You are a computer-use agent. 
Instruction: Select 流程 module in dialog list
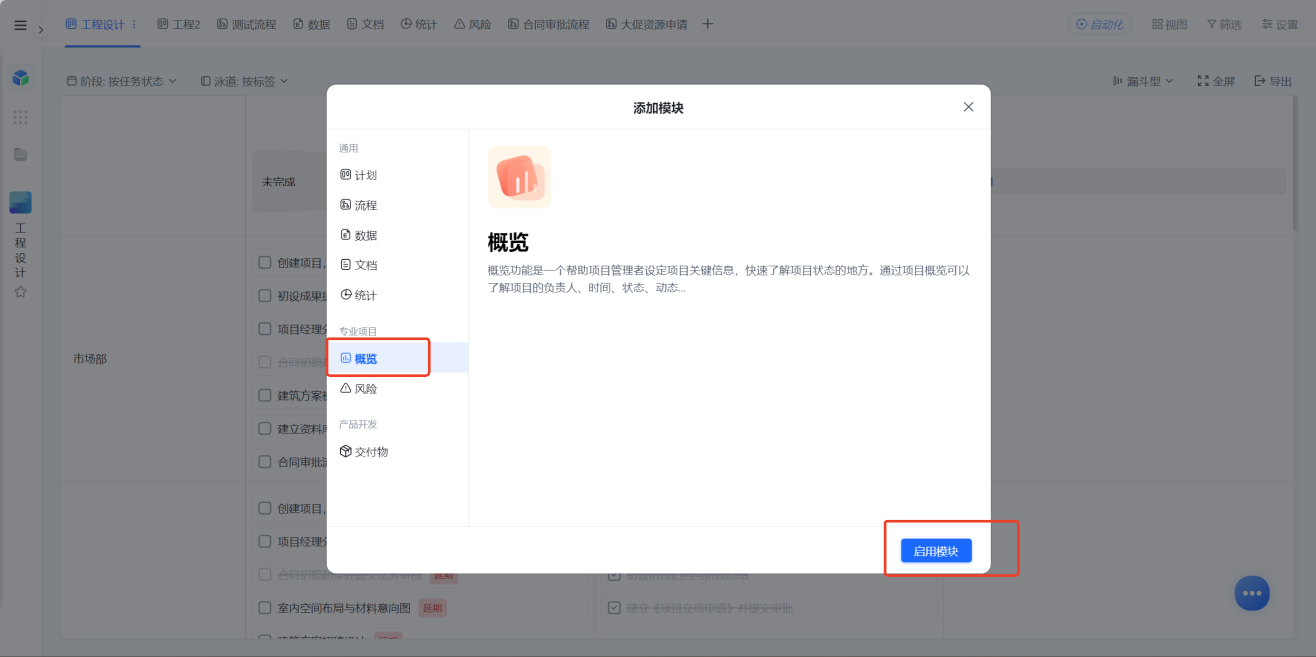pos(398,205)
